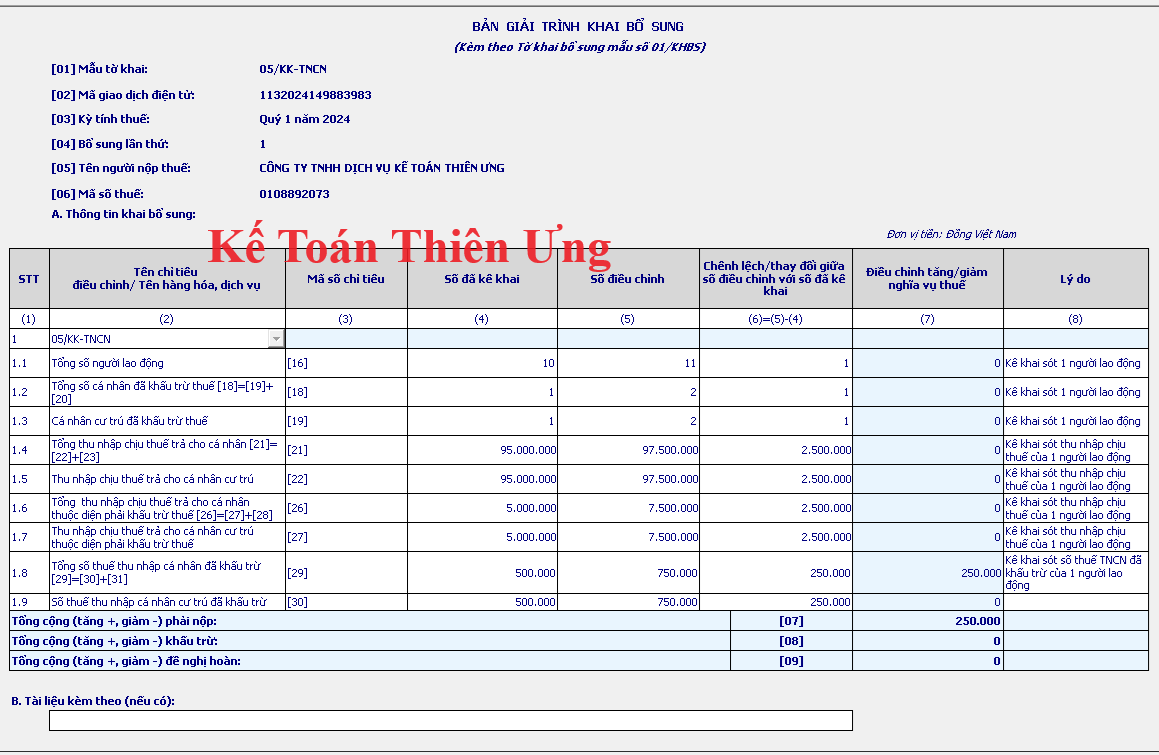Click the difference value 250.000 in row 1.9
The image size is (1159, 755).
coord(776,602)
